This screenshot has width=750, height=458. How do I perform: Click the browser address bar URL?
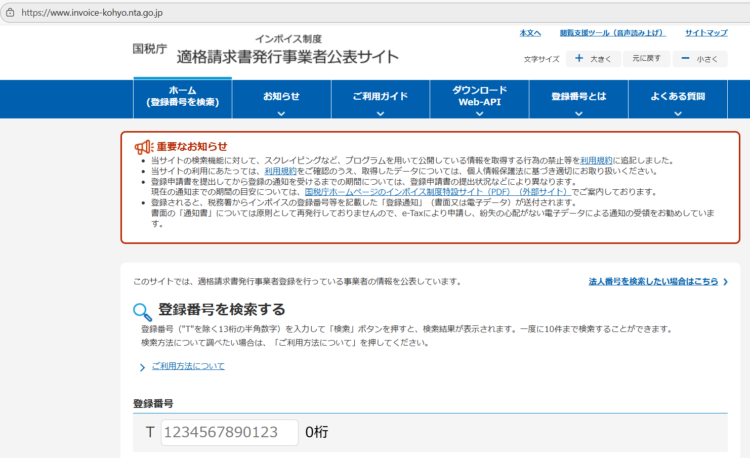pyautogui.click(x=92, y=13)
